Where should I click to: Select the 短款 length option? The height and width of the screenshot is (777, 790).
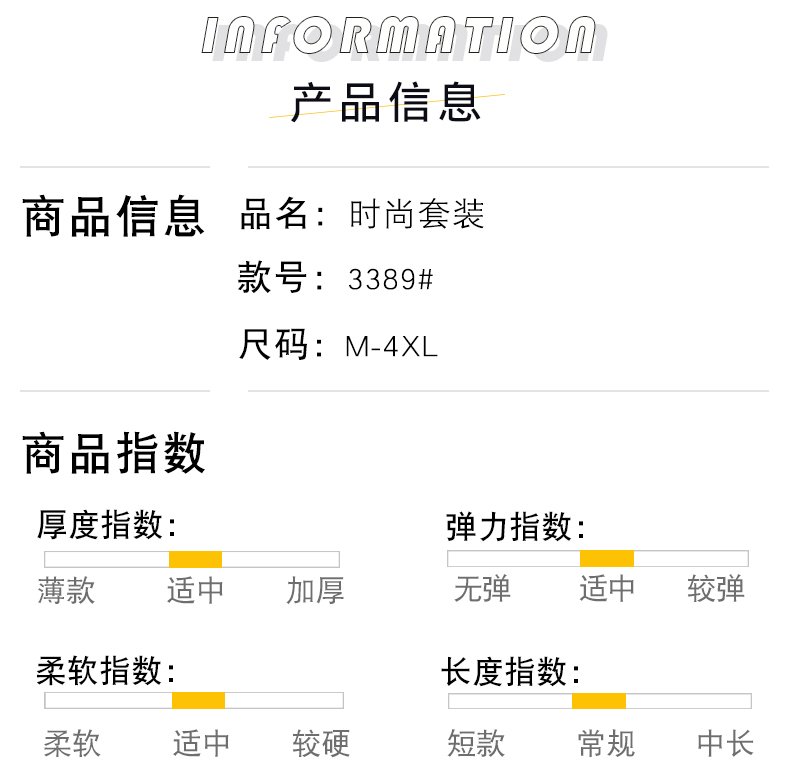pos(476,743)
